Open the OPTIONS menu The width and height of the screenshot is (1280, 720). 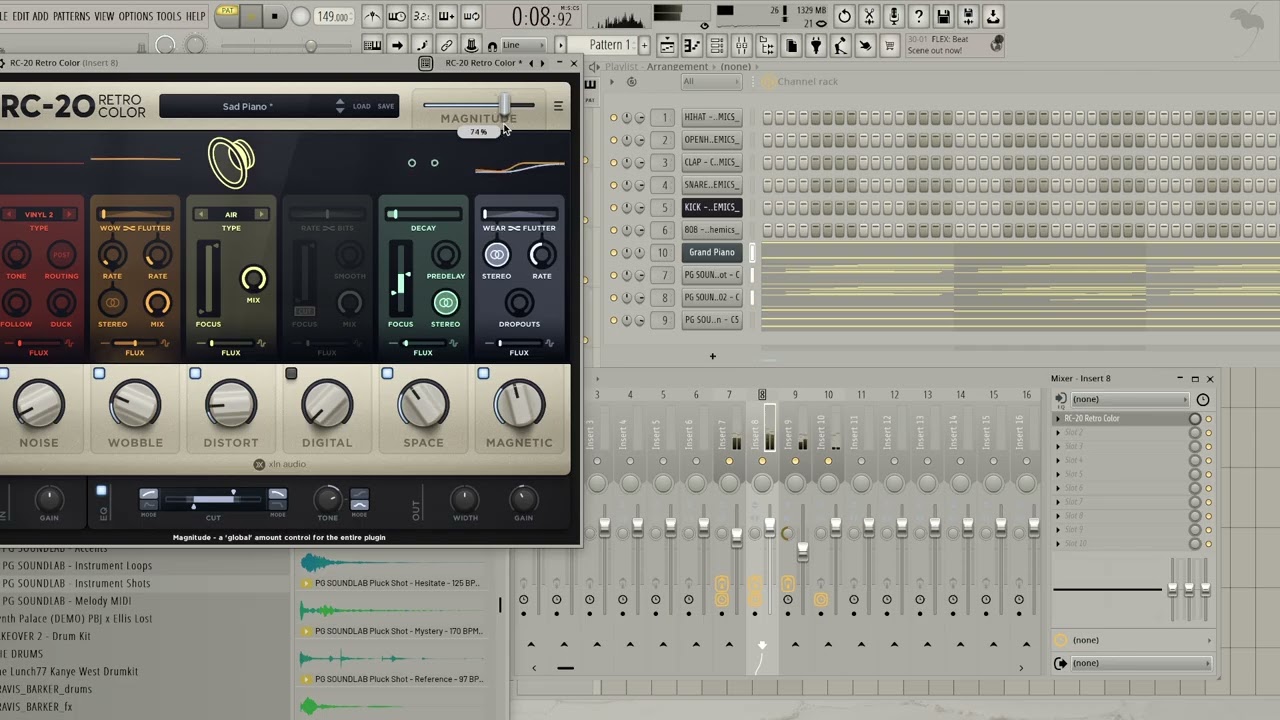[136, 16]
